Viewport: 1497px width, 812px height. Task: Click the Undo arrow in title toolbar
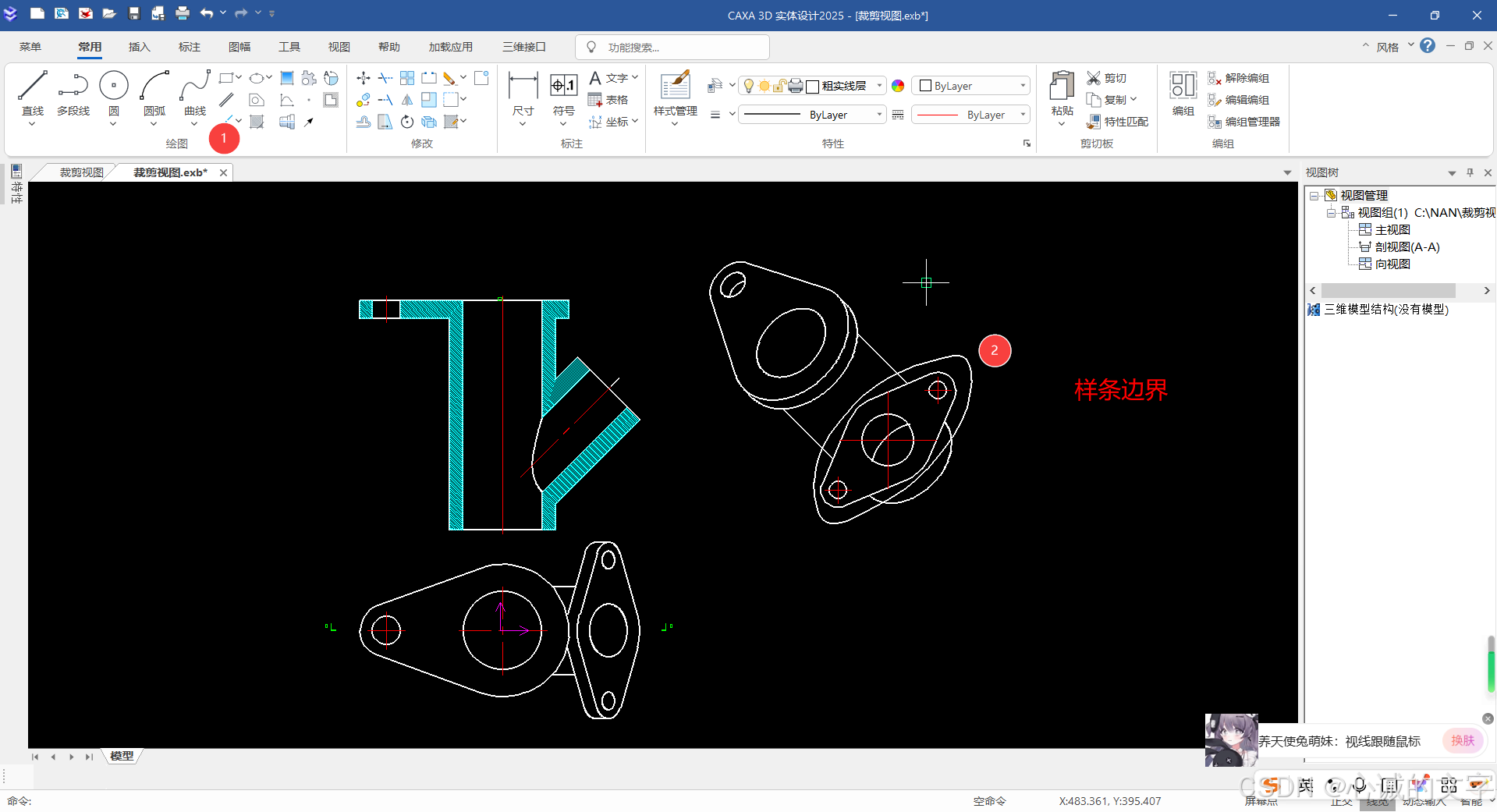(206, 13)
